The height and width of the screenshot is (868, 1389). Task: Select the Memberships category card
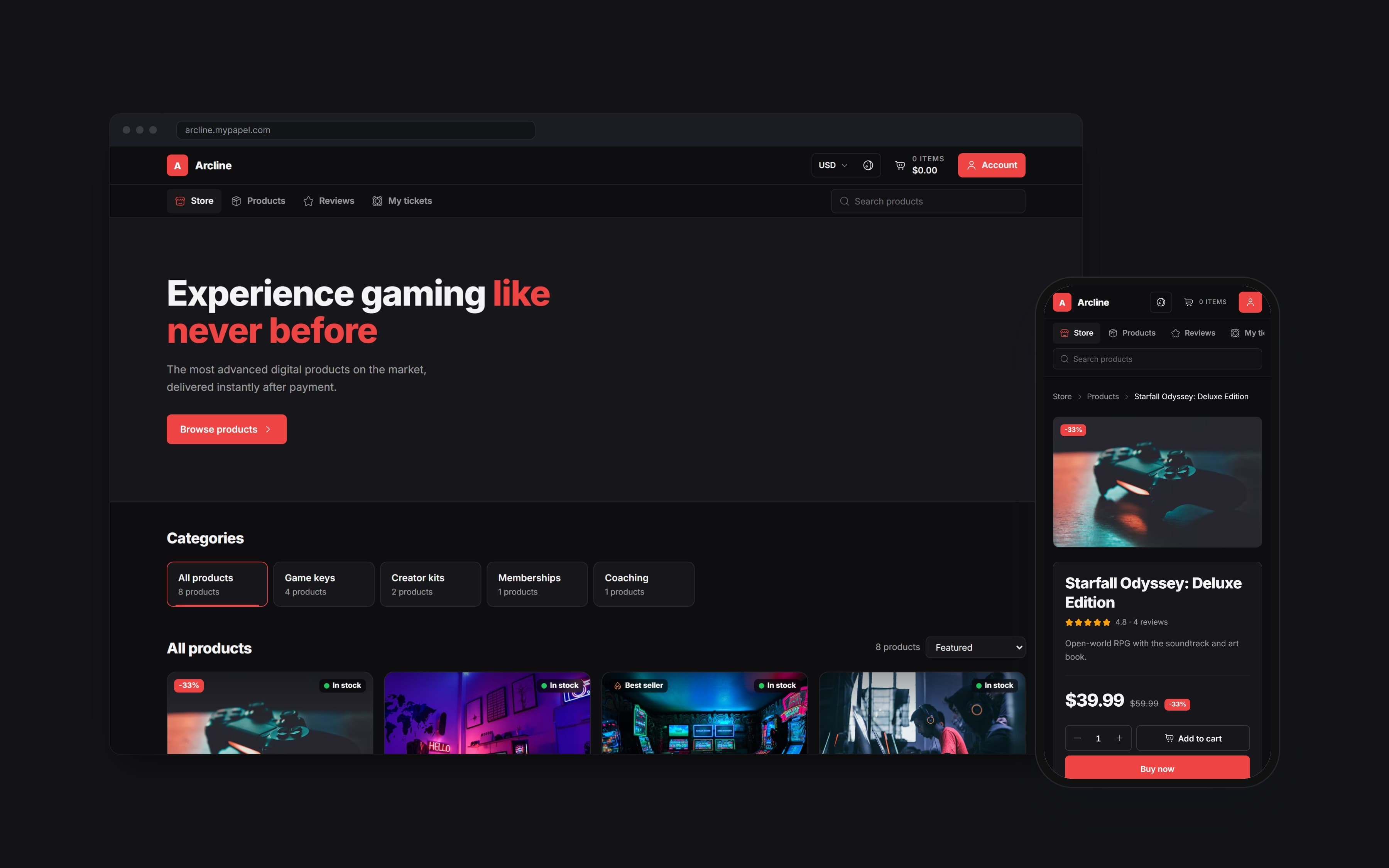[x=537, y=584]
